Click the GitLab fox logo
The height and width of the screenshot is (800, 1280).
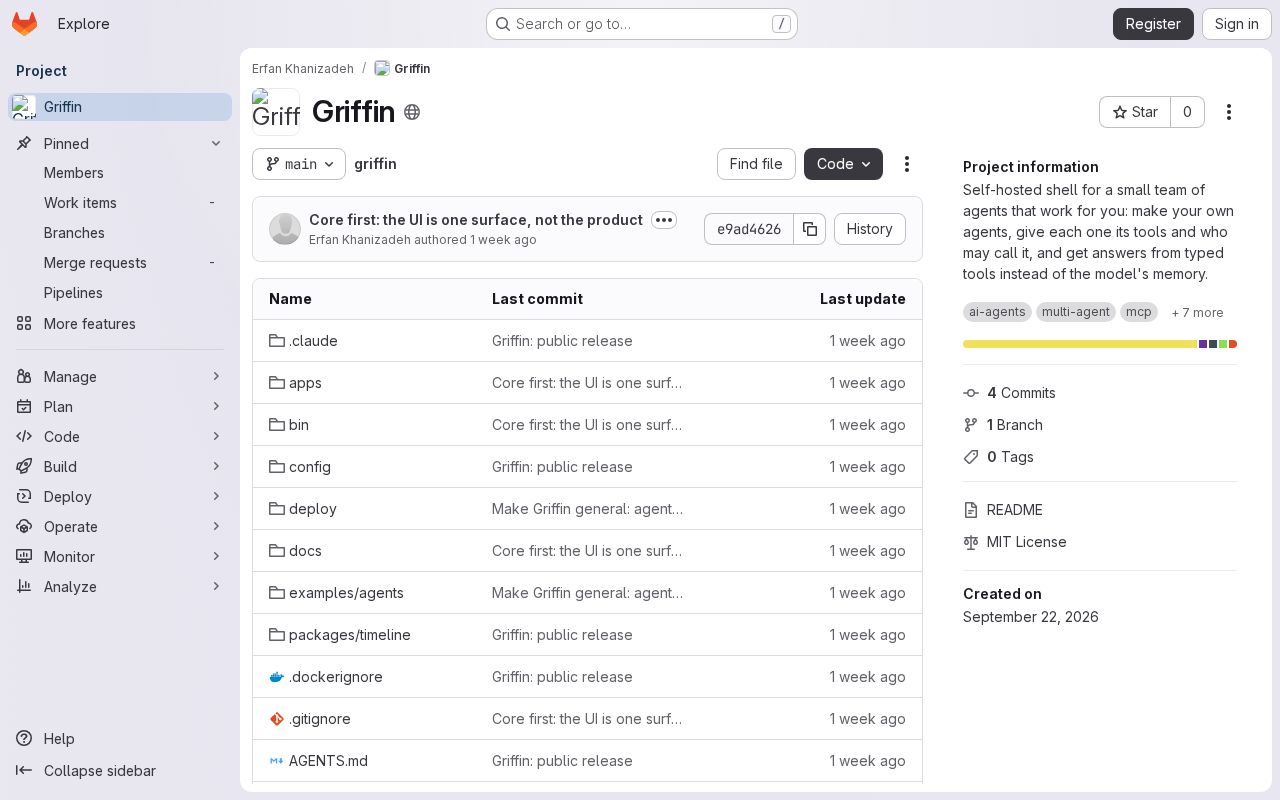click(25, 24)
